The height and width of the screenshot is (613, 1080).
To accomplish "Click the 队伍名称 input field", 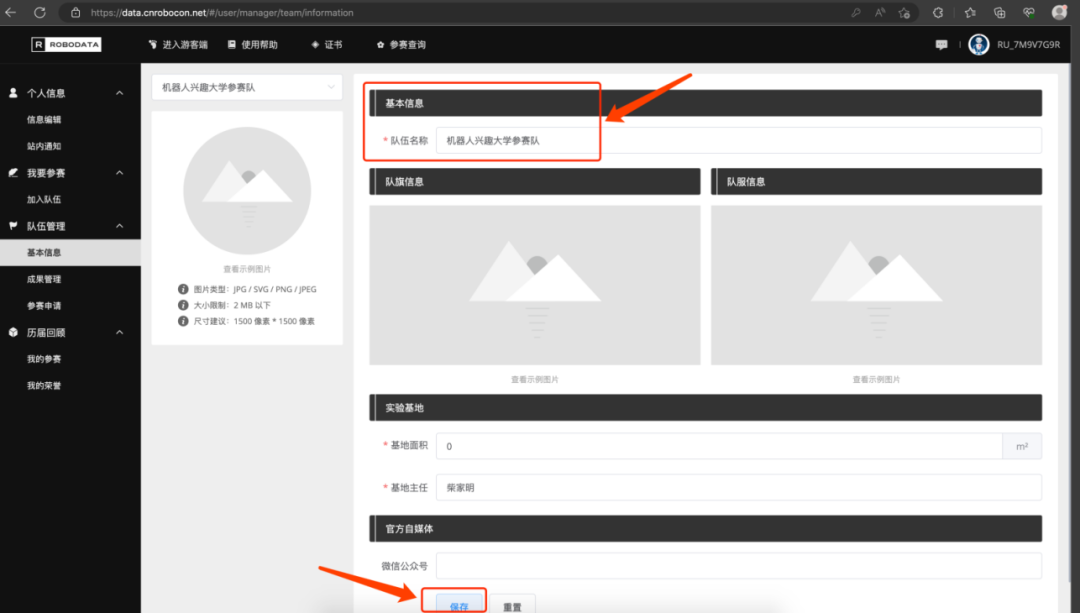I will (738, 141).
